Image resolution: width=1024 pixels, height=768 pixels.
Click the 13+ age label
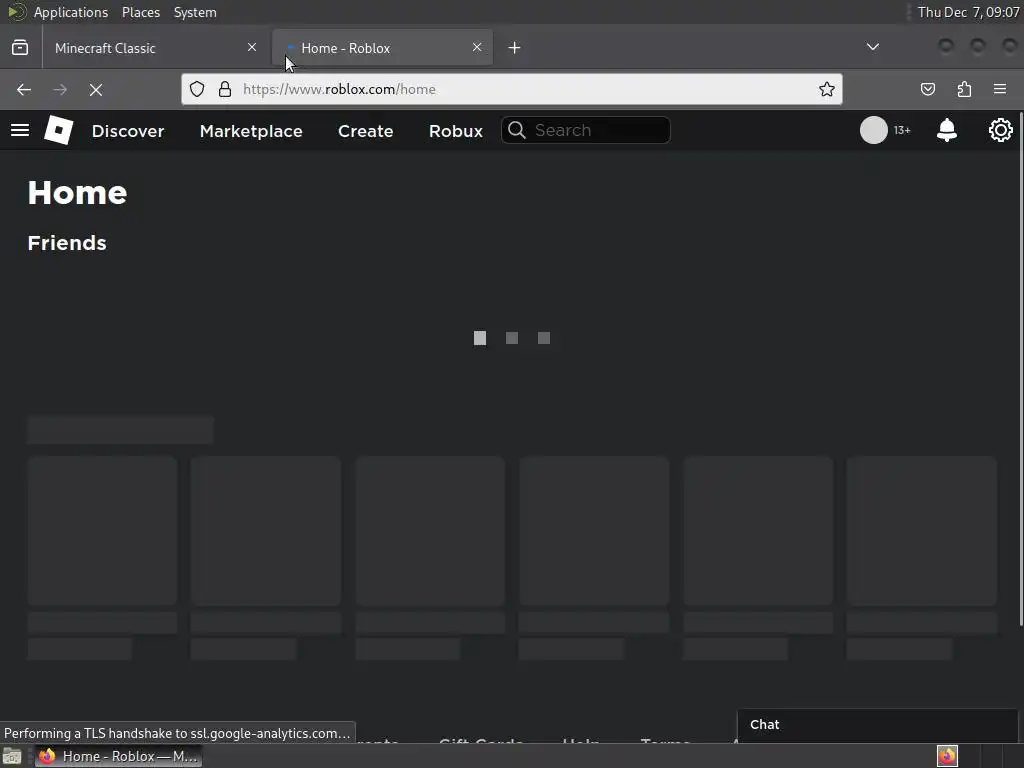(902, 131)
